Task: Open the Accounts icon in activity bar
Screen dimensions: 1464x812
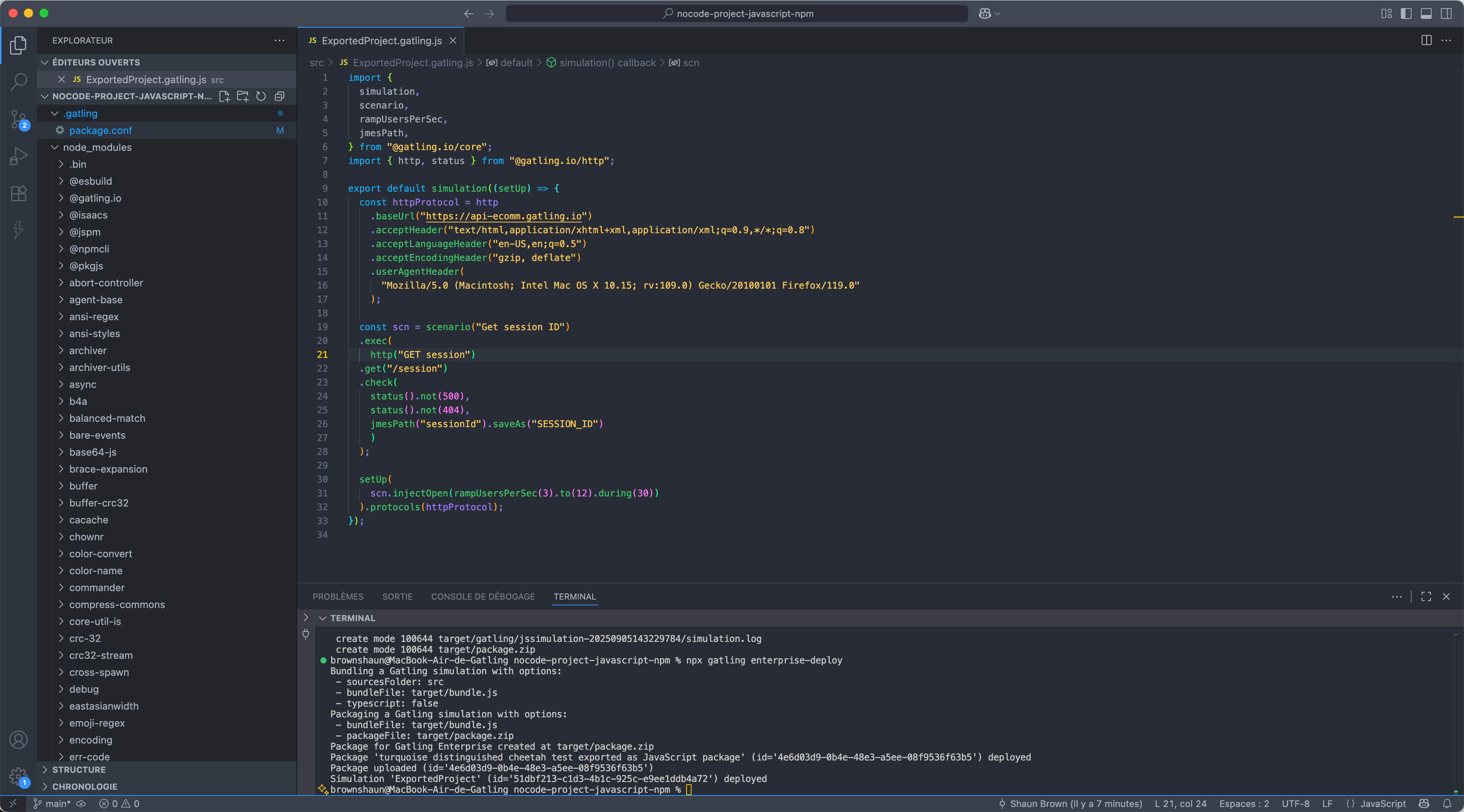Action: (18, 739)
